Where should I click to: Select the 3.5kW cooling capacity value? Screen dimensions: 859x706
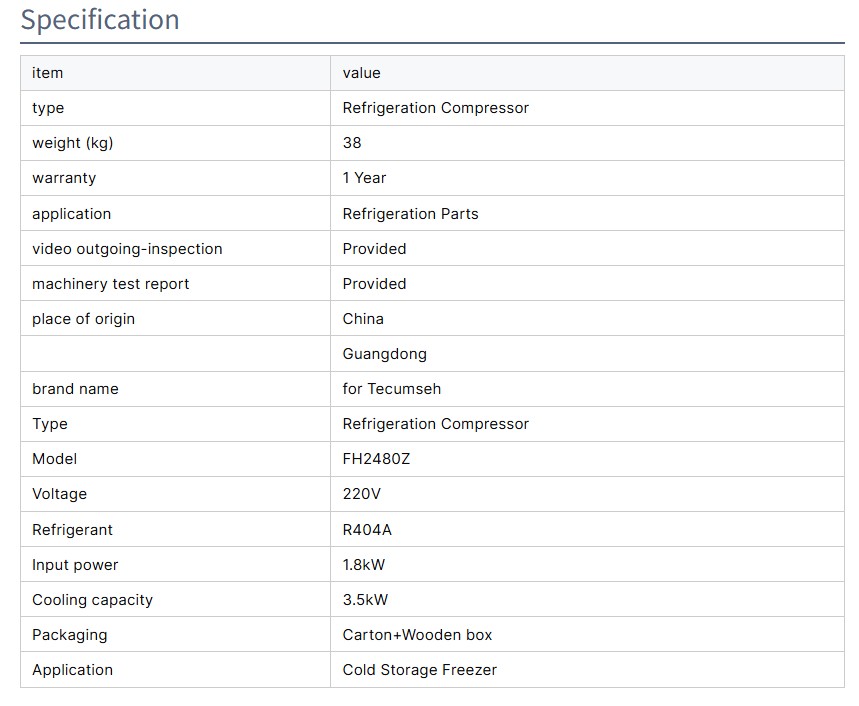(365, 600)
